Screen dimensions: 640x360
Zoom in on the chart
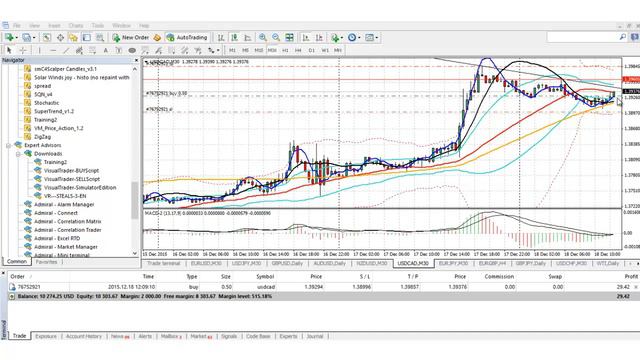263,38
